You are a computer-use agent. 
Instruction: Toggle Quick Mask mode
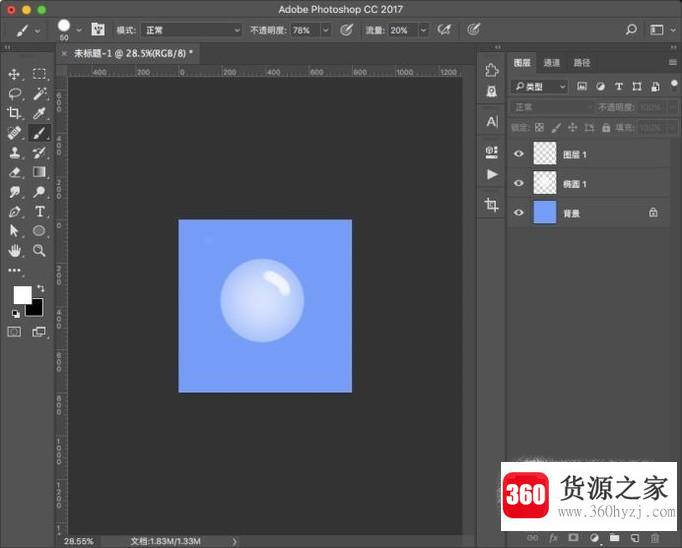(x=14, y=332)
